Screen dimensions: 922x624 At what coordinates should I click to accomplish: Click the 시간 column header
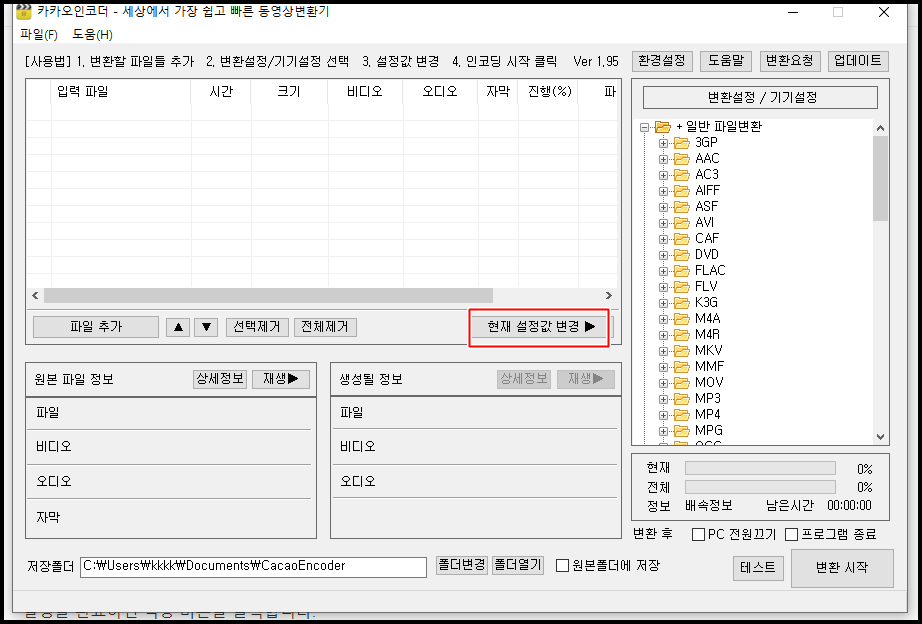pyautogui.click(x=221, y=92)
